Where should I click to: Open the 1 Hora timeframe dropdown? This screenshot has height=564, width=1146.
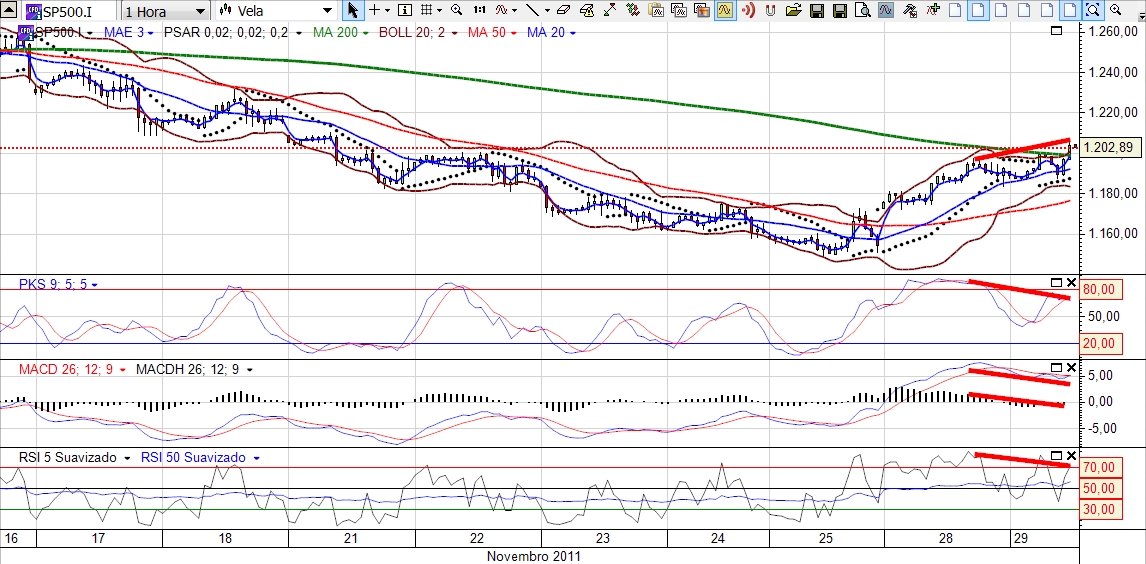pos(164,11)
